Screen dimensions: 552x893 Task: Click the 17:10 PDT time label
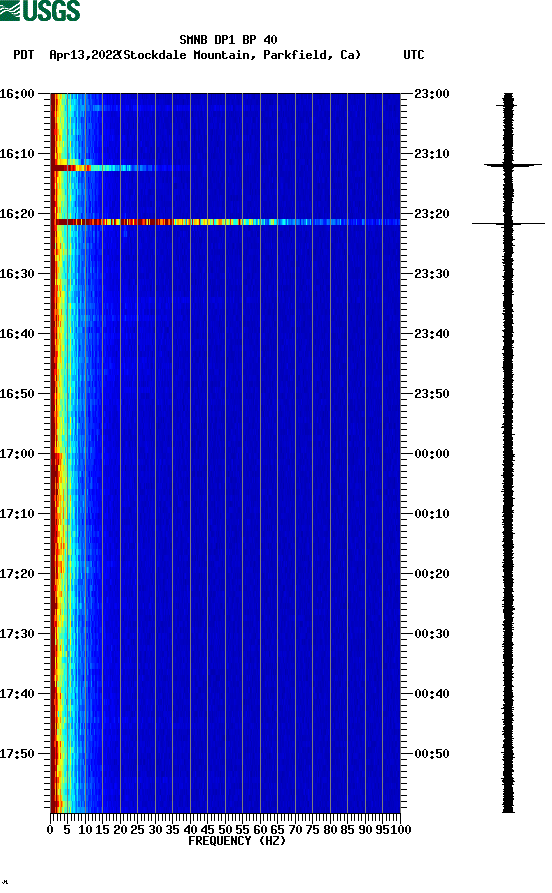pyautogui.click(x=17, y=514)
